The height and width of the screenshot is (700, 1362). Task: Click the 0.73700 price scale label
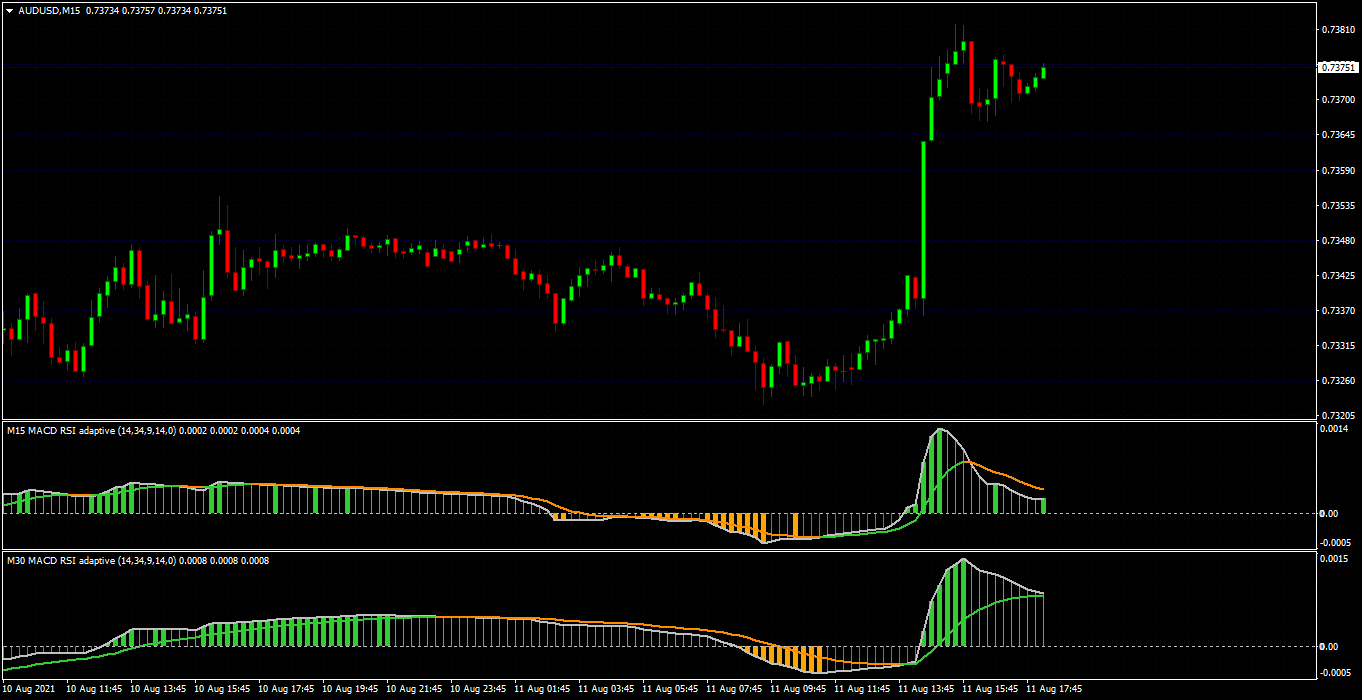pyautogui.click(x=1339, y=100)
